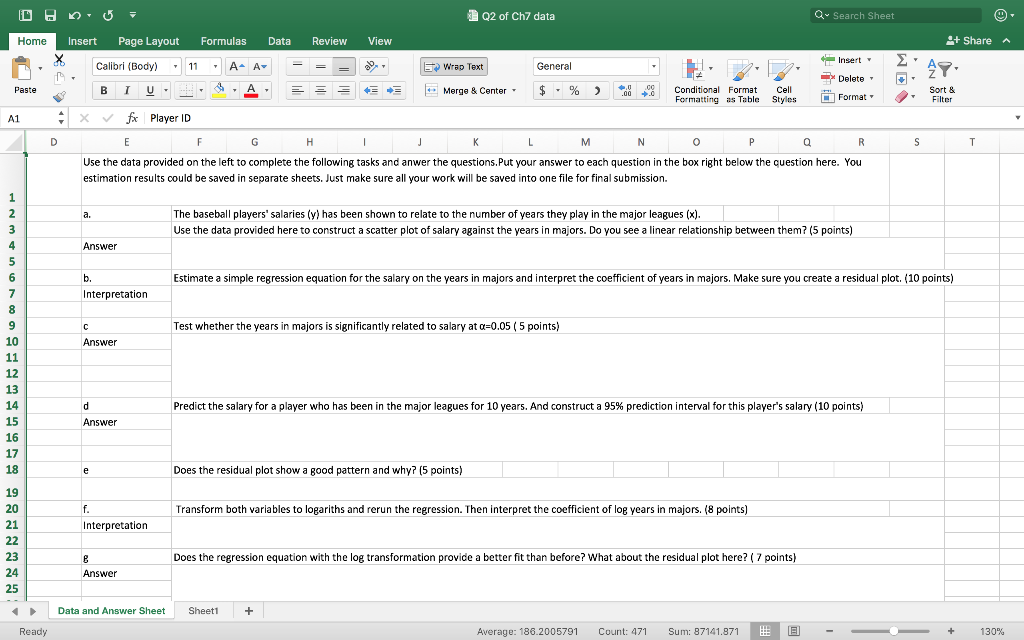Apply Format as Table

pos(742,80)
